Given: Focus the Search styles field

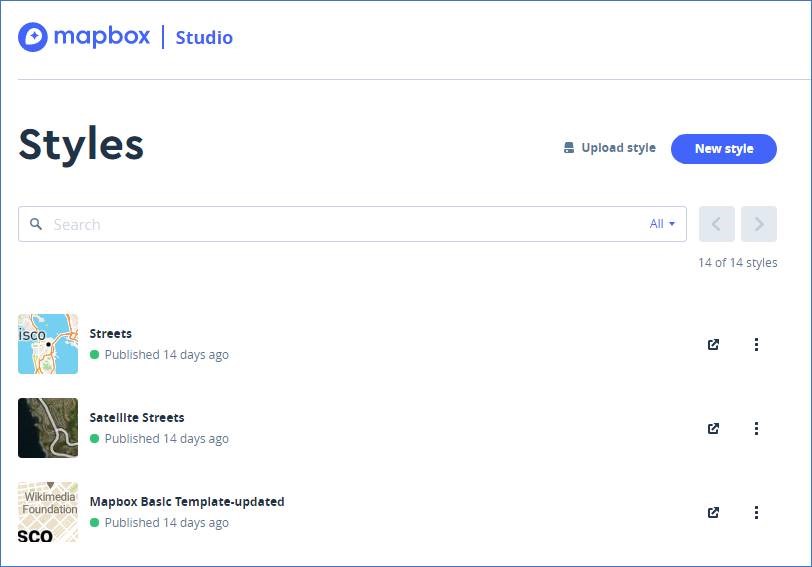Looking at the screenshot, I should coord(352,224).
